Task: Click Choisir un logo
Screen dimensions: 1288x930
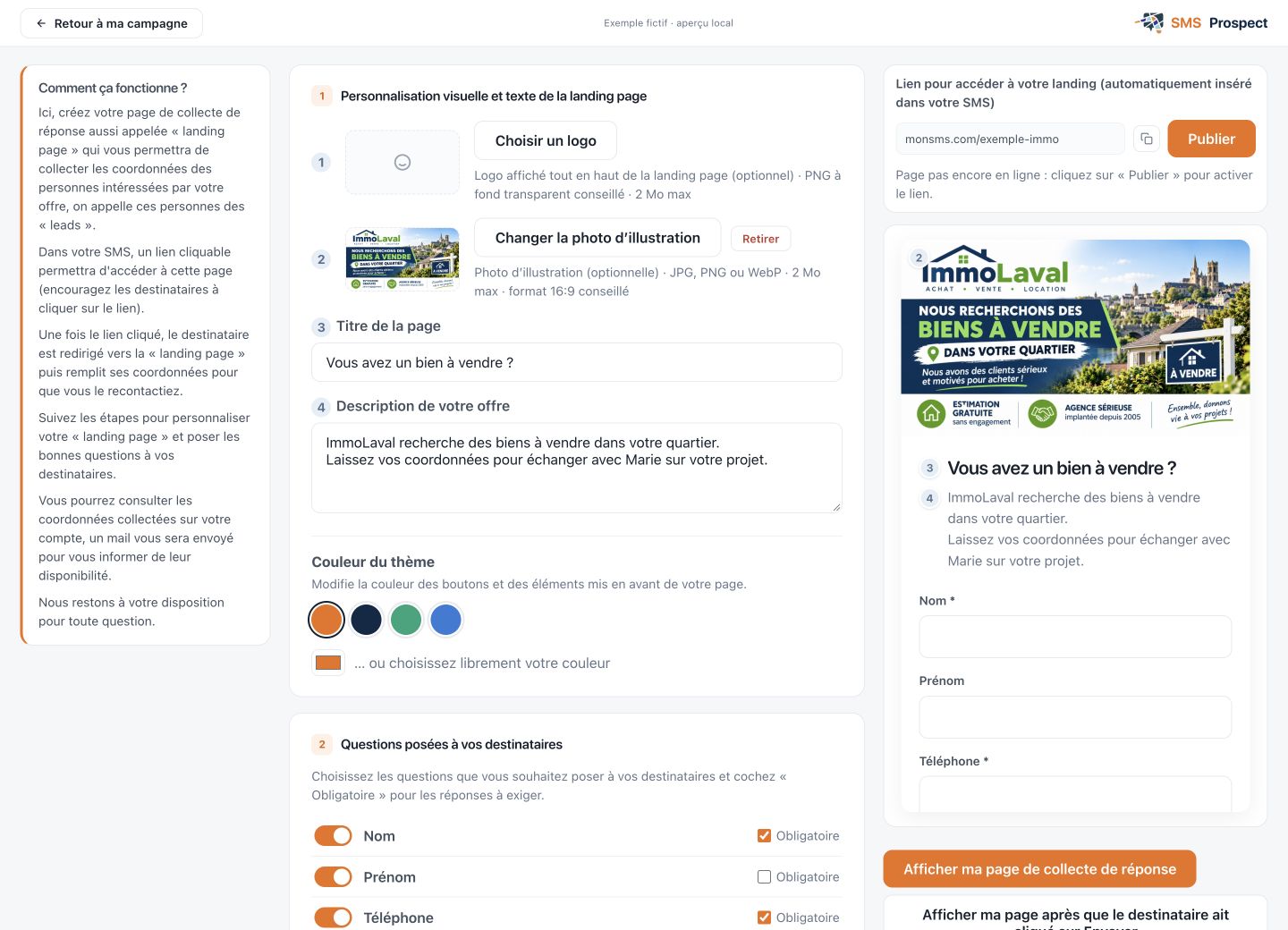Action: click(546, 140)
